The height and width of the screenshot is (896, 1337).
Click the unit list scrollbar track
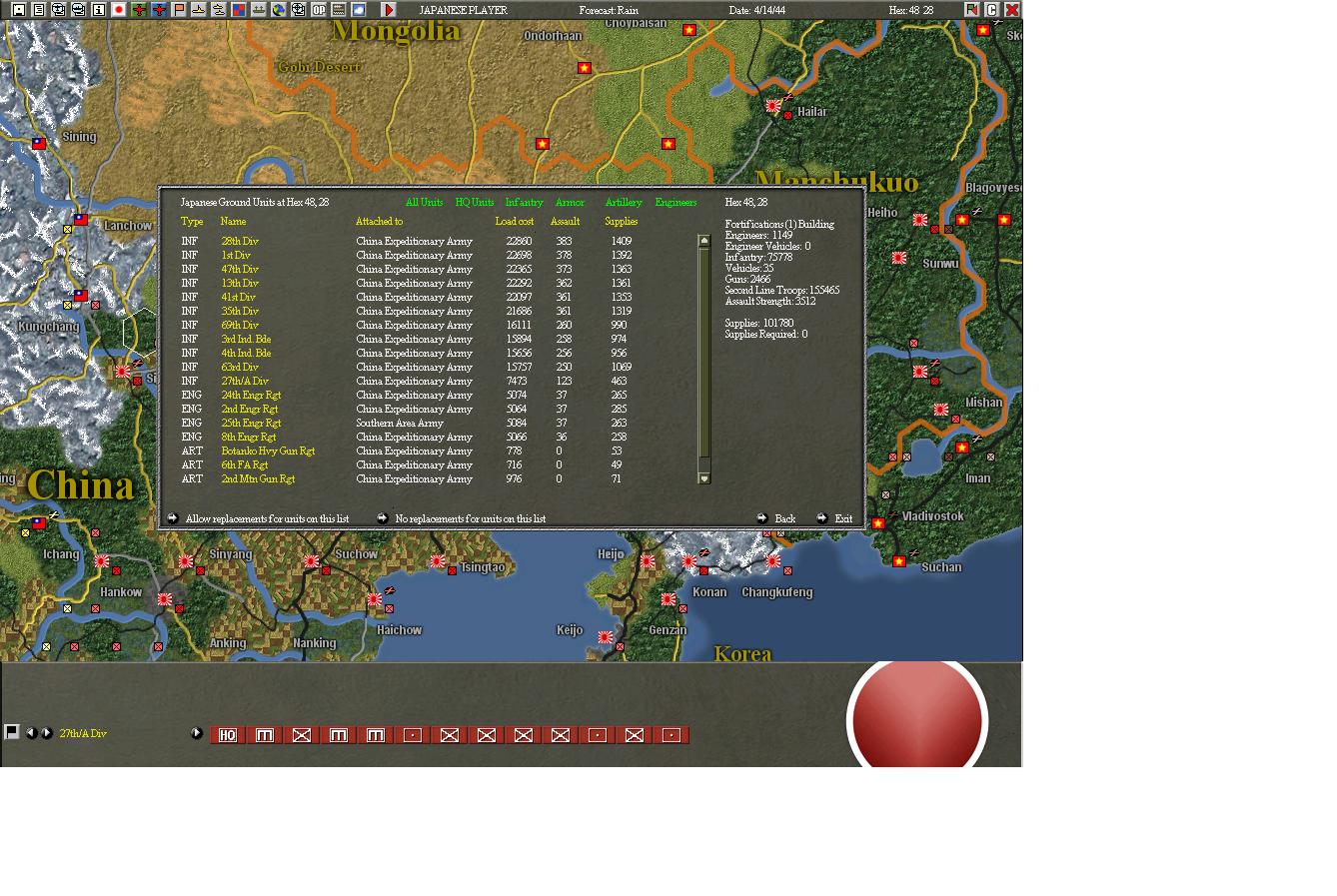click(703, 360)
